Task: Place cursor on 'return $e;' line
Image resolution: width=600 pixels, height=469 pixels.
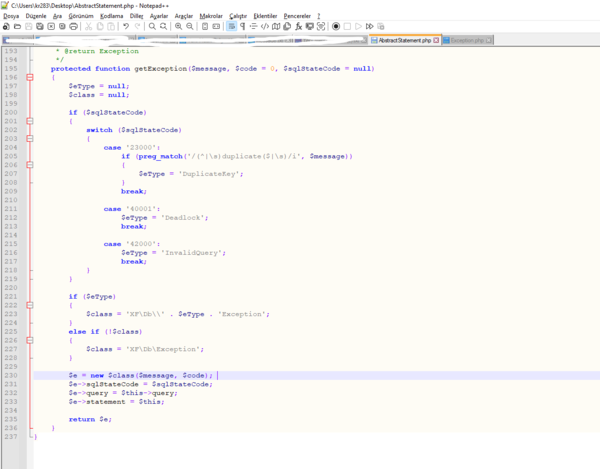Action: tap(90, 419)
